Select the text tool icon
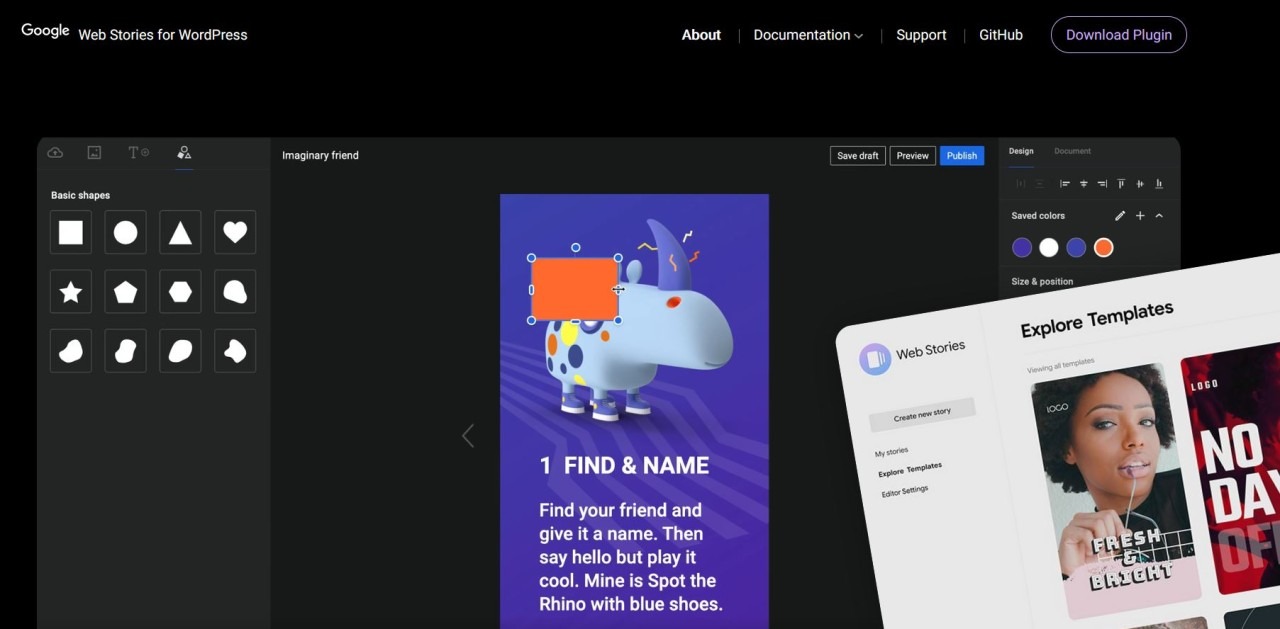1280x629 pixels. (138, 153)
